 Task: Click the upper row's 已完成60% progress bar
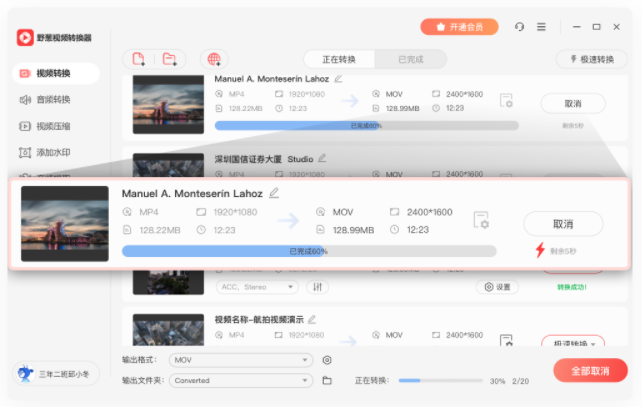pyautogui.click(x=366, y=125)
